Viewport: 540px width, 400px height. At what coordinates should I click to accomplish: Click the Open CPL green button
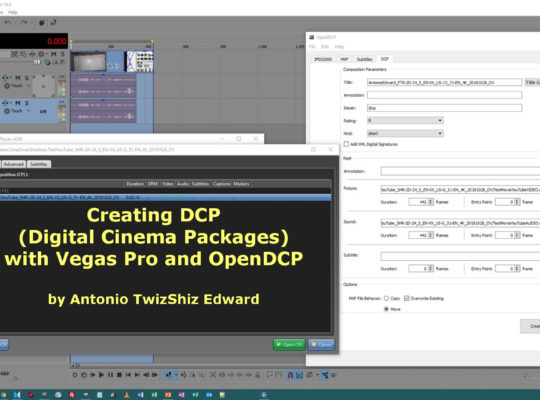(x=289, y=345)
